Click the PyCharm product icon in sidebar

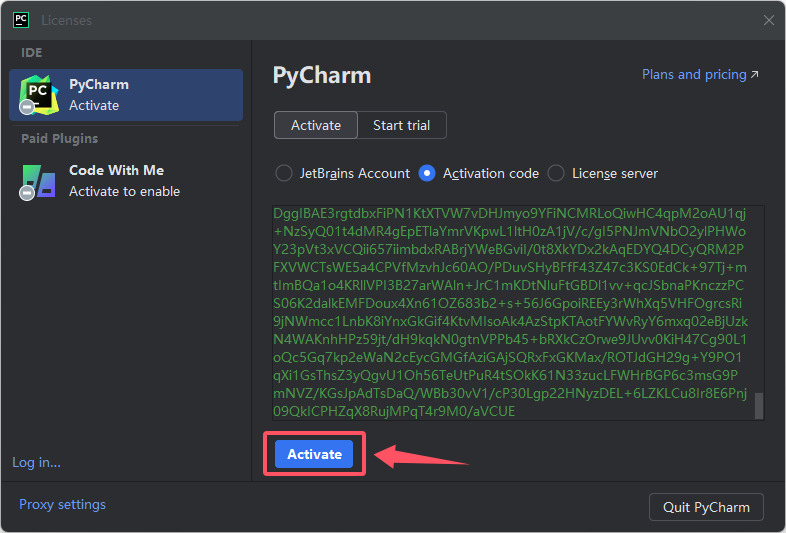(x=38, y=94)
